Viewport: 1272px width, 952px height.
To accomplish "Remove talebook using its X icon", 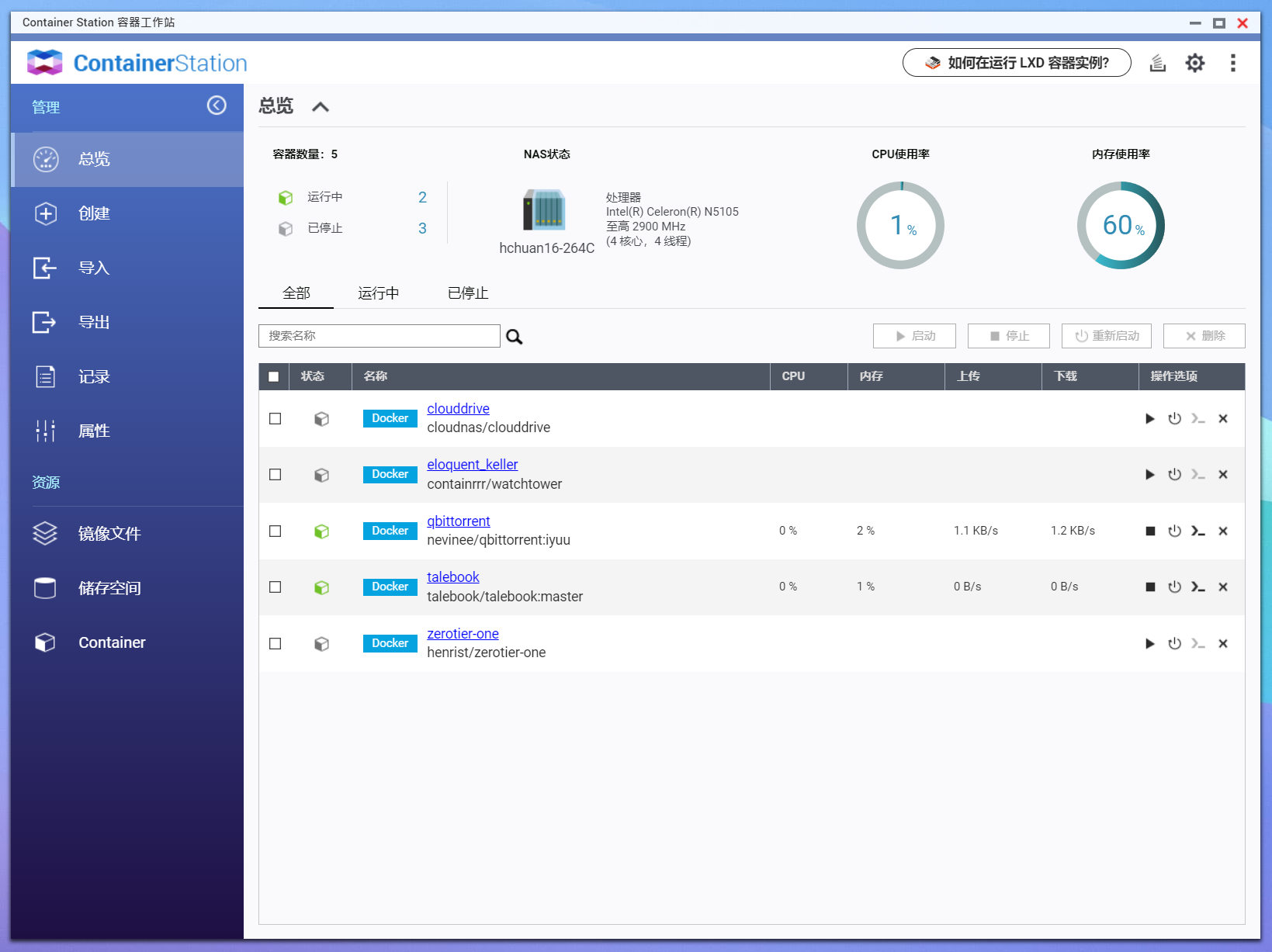I will coord(1223,587).
